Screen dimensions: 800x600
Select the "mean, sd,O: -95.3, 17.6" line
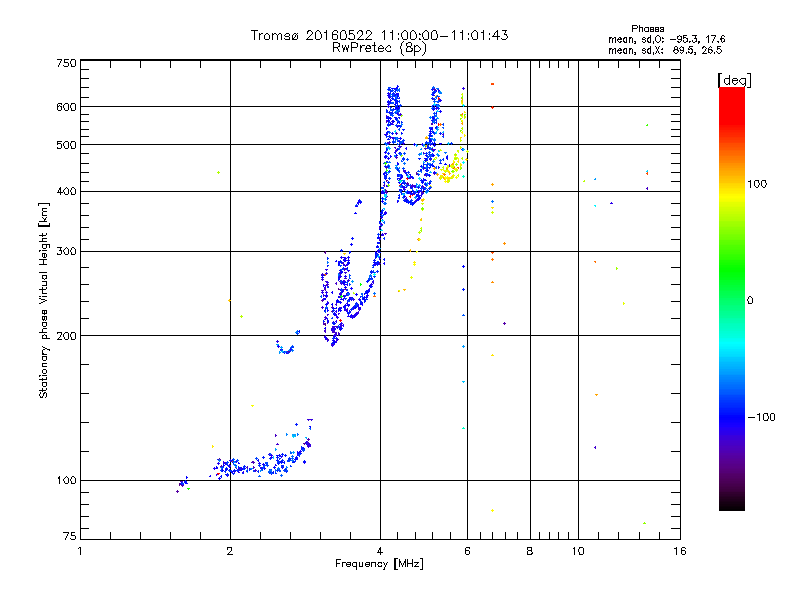(666, 39)
